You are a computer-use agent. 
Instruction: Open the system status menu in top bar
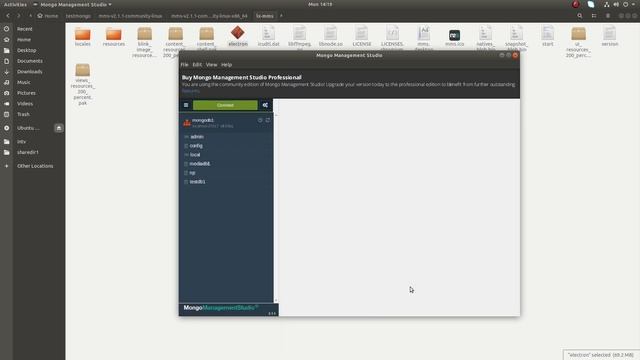click(619, 4)
